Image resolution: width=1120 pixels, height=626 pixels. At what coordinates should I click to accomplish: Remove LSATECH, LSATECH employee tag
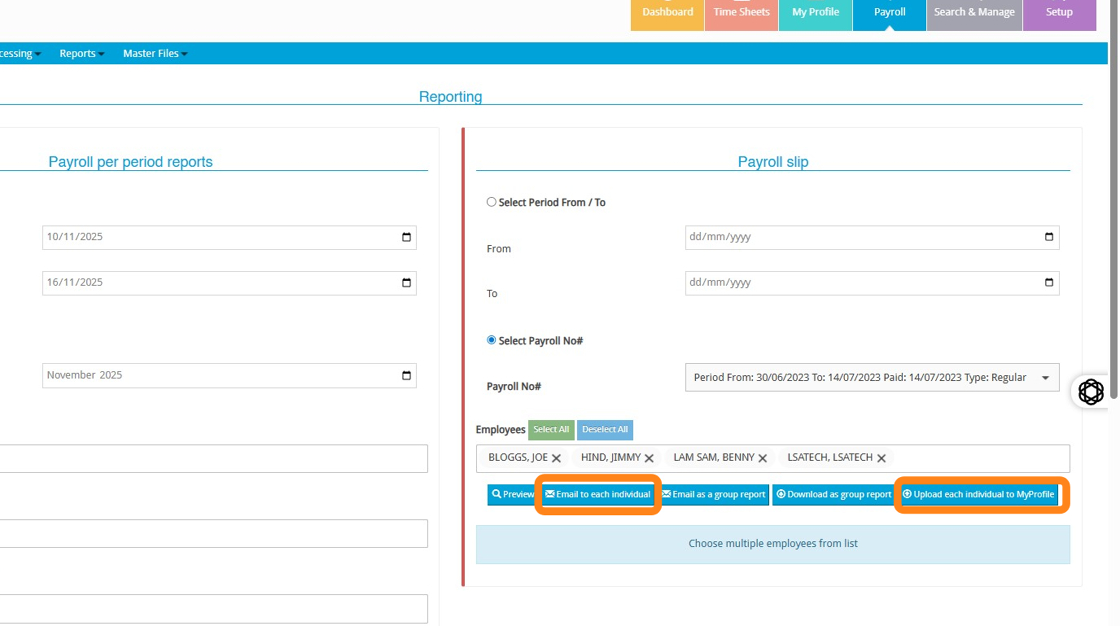tap(881, 458)
